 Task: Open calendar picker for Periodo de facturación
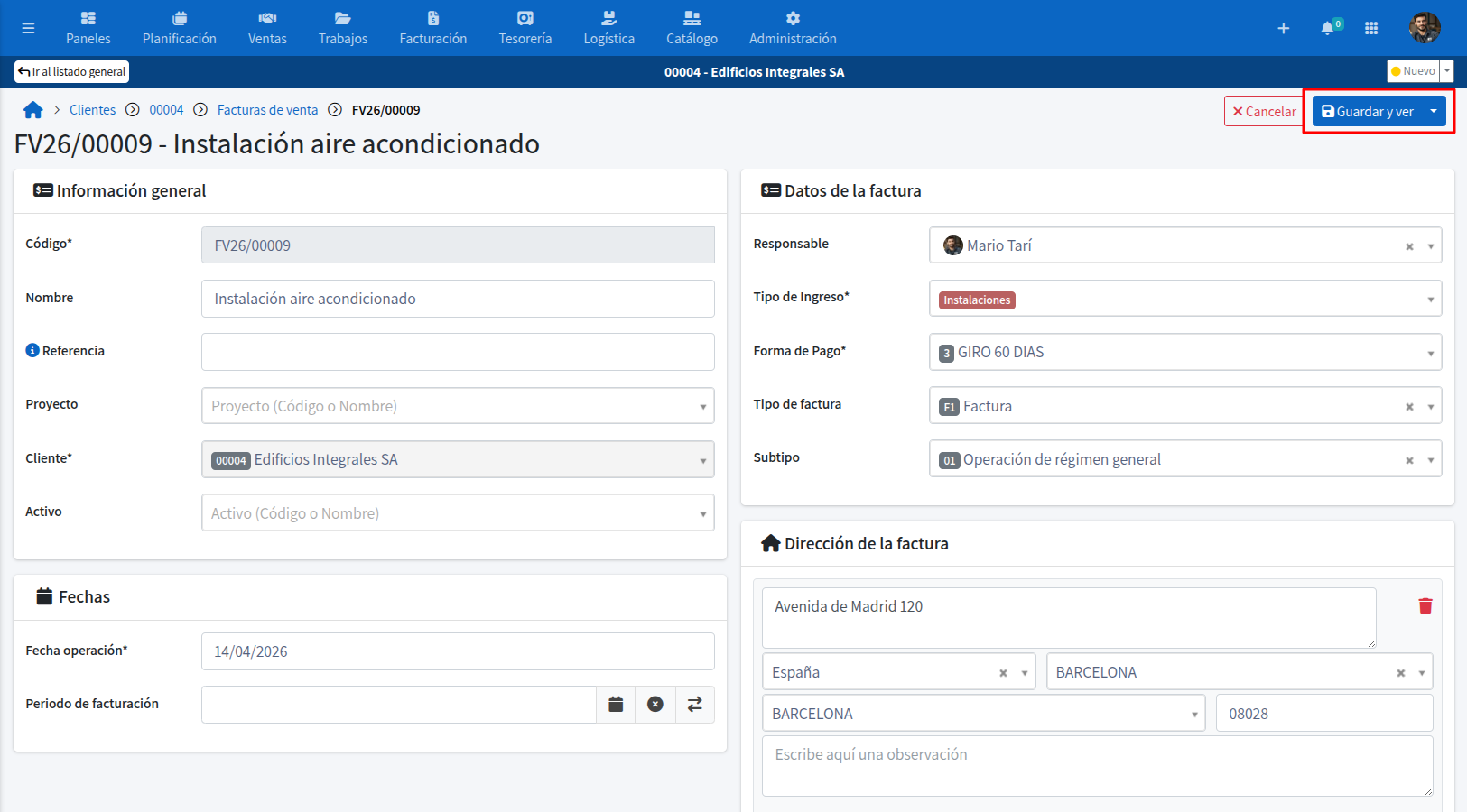616,705
